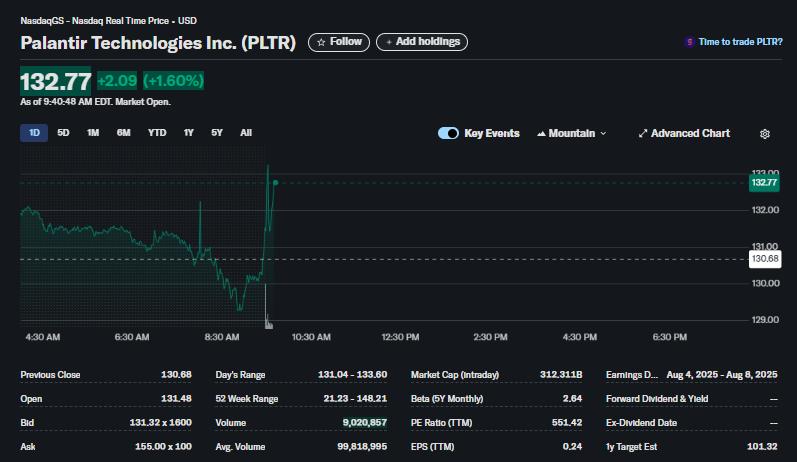Click the As of 9:40:48 AM EDT timestamp
797x462 pixels.
96,102
